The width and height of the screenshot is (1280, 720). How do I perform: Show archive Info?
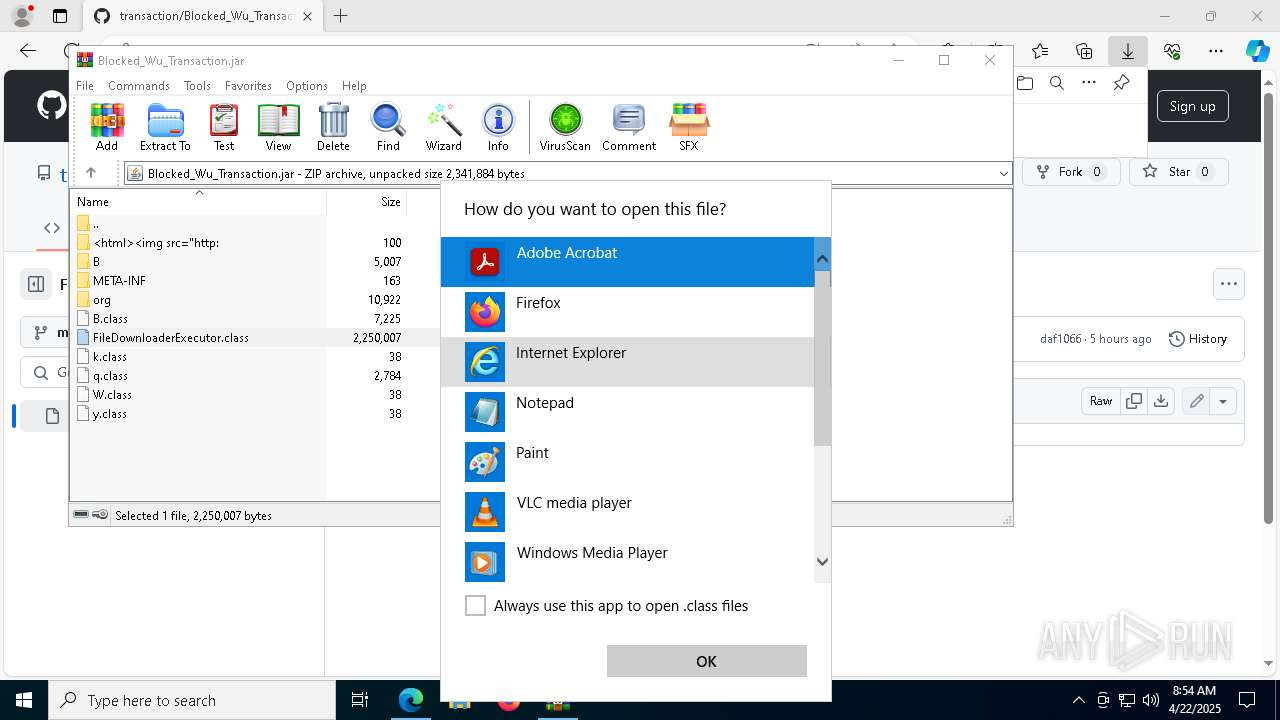click(498, 127)
